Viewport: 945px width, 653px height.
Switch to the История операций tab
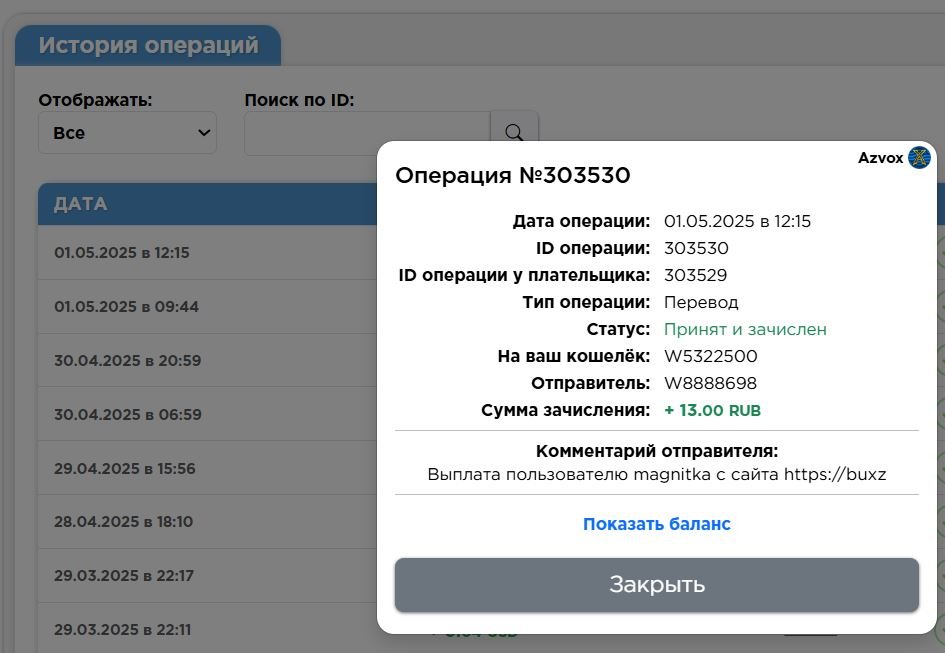coord(148,45)
